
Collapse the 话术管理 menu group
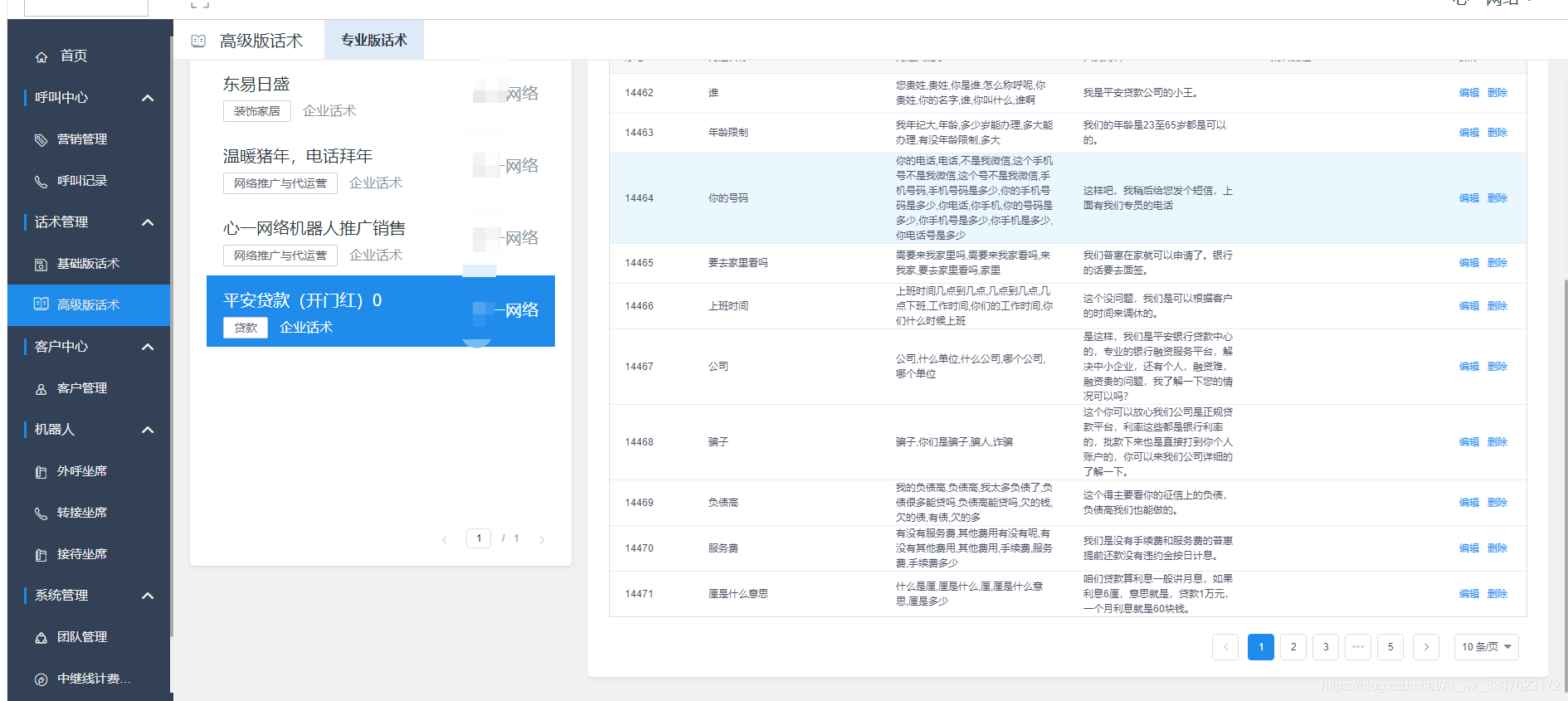point(148,222)
